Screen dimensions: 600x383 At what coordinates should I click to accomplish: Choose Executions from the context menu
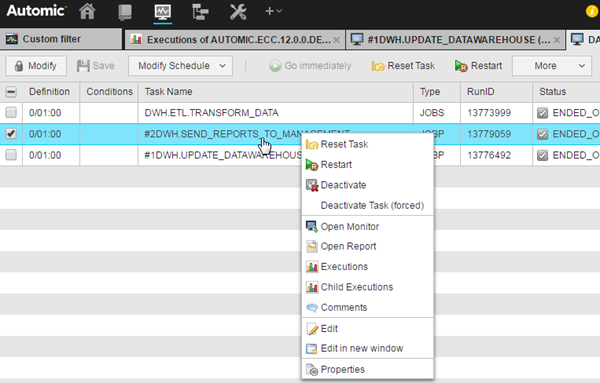[367, 267]
